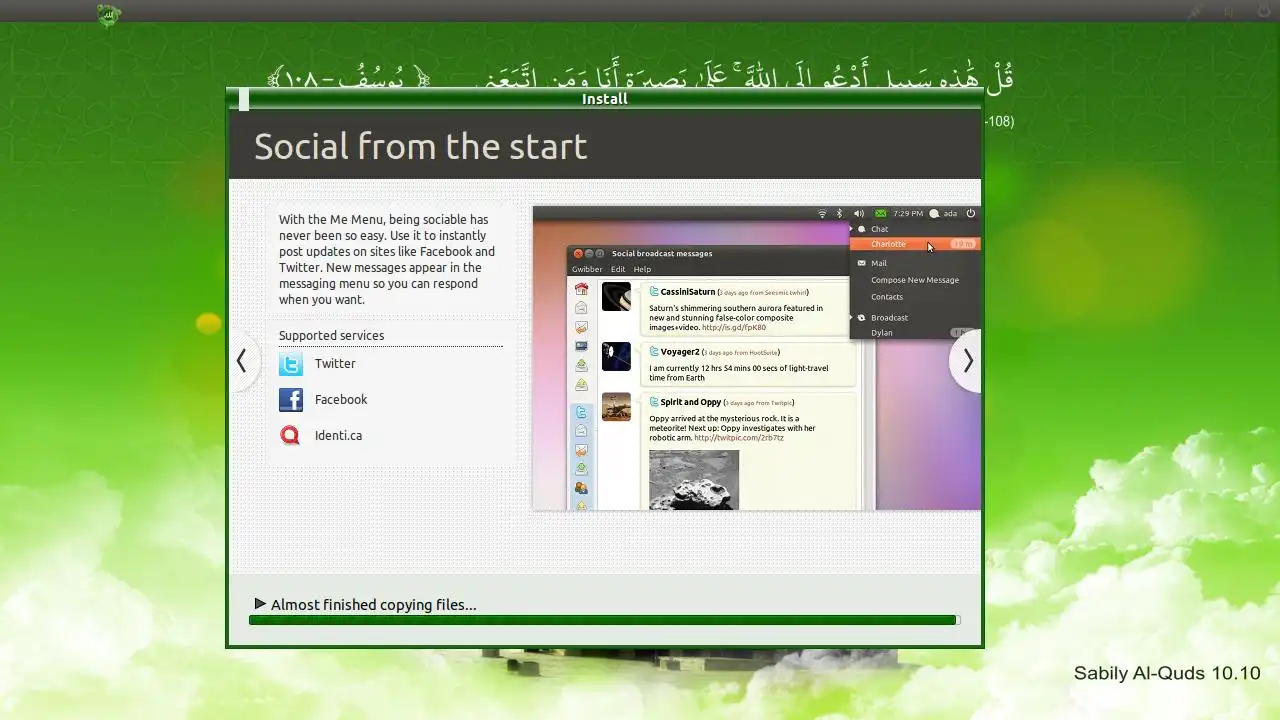
Task: Go back to the previous installer slide
Action: [242, 362]
